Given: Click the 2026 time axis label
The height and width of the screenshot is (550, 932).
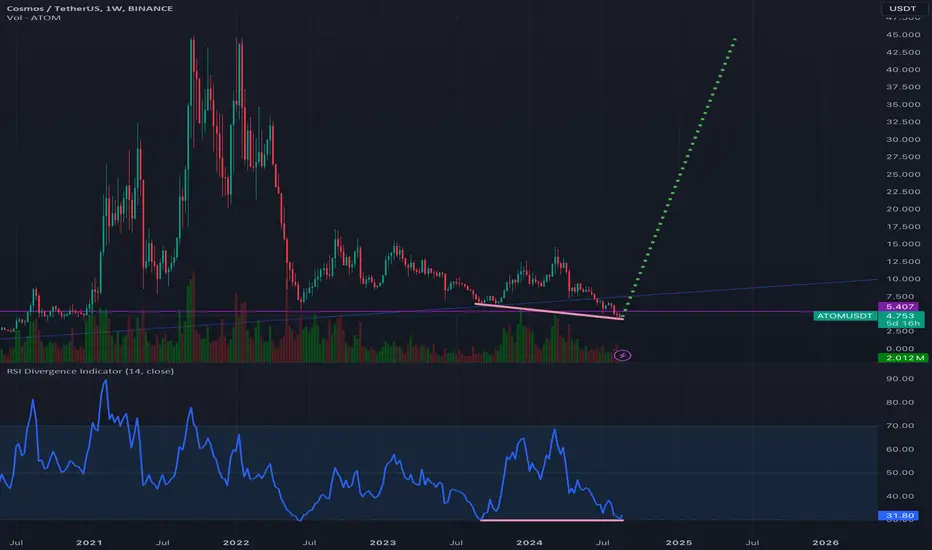Looking at the screenshot, I should tap(826, 543).
